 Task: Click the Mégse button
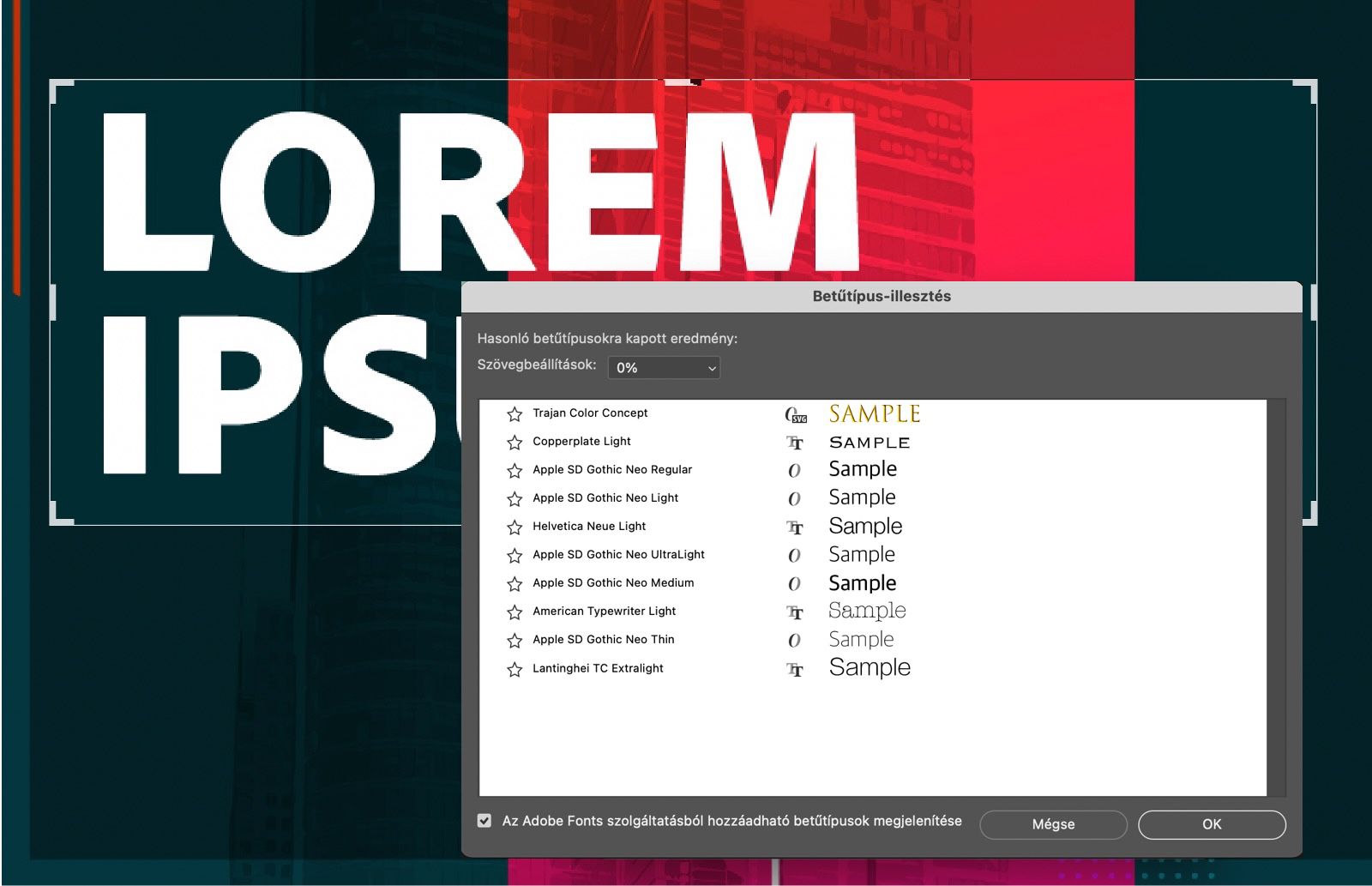1053,824
